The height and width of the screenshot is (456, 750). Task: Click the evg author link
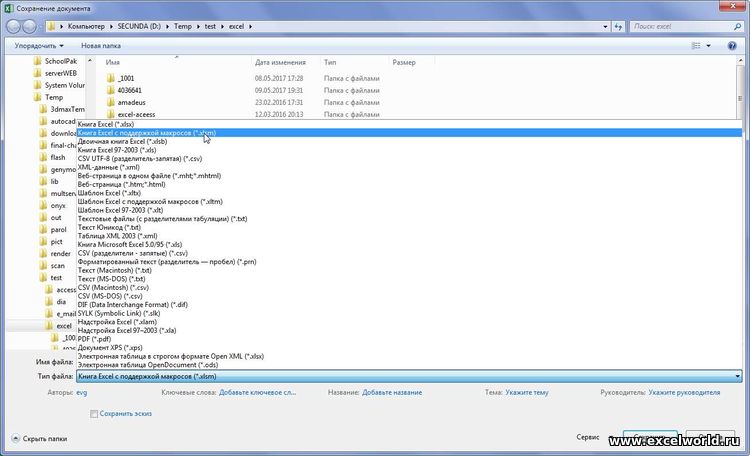[x=81, y=392]
